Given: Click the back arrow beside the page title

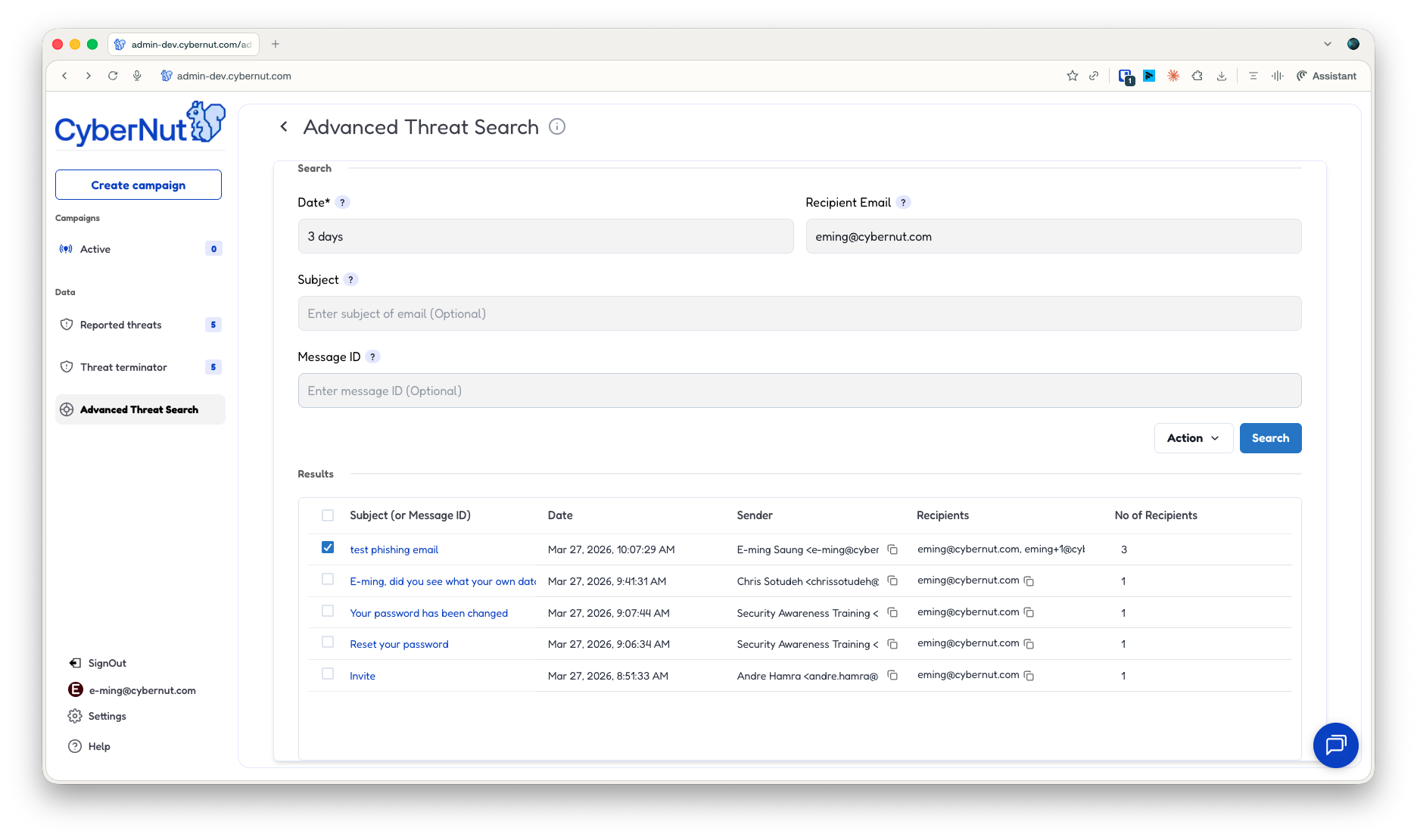Looking at the screenshot, I should tap(284, 126).
